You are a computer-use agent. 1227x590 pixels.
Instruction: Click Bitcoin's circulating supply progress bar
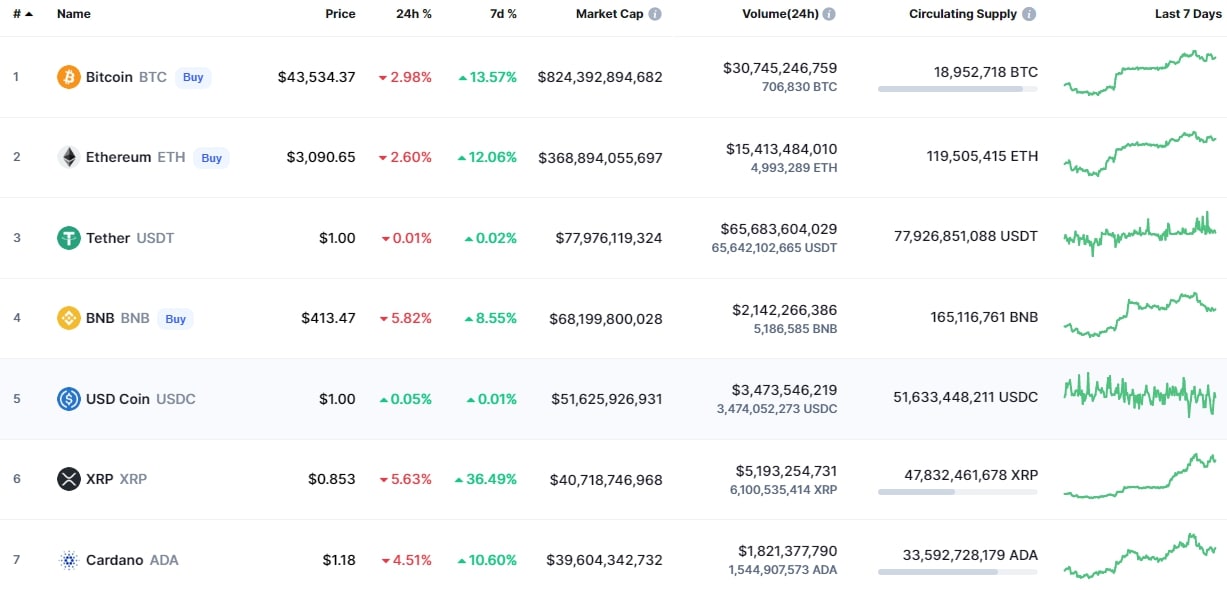957,89
